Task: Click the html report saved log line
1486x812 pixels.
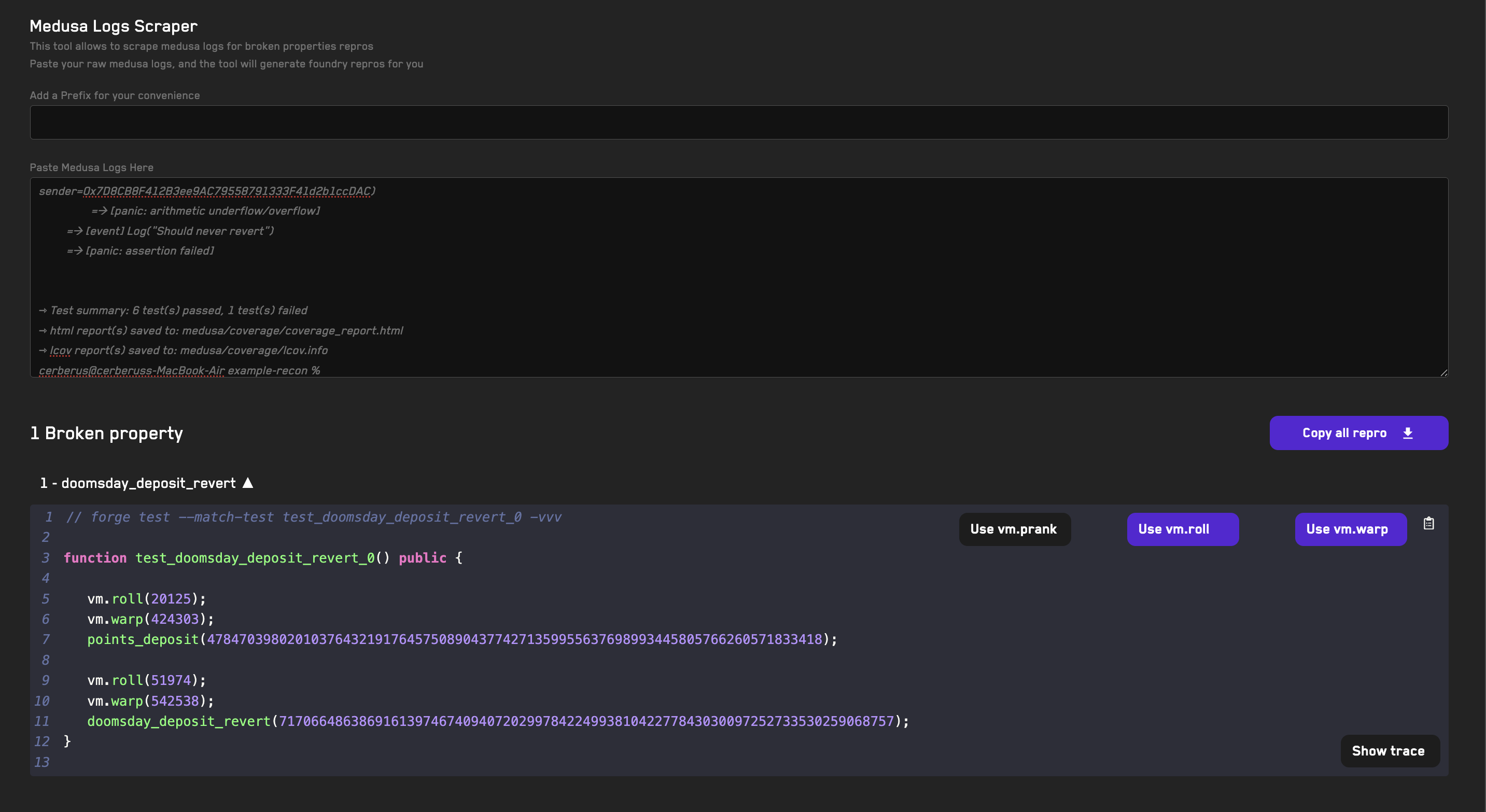Action: coord(221,330)
